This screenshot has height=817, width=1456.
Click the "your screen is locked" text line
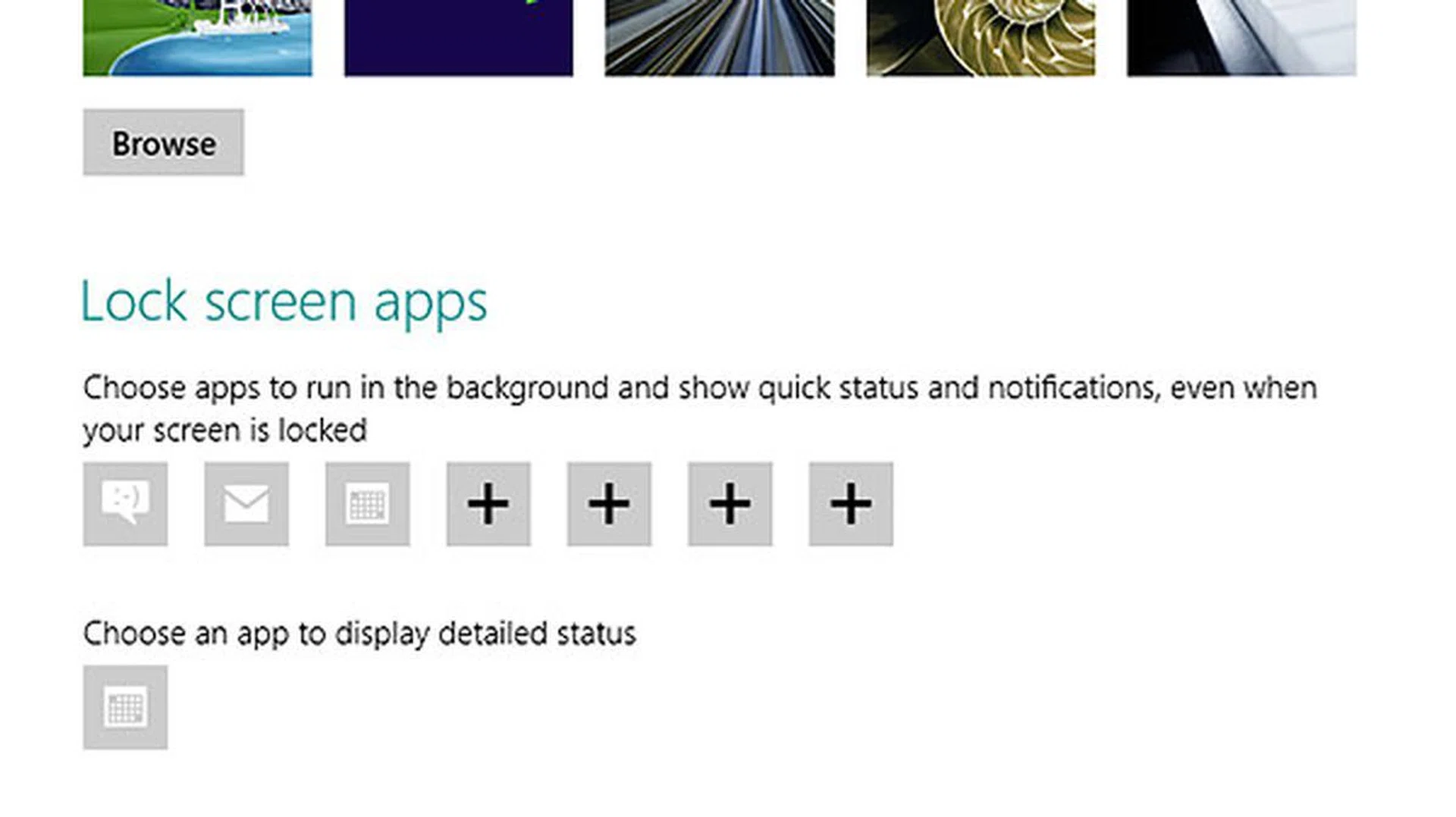[x=224, y=430]
